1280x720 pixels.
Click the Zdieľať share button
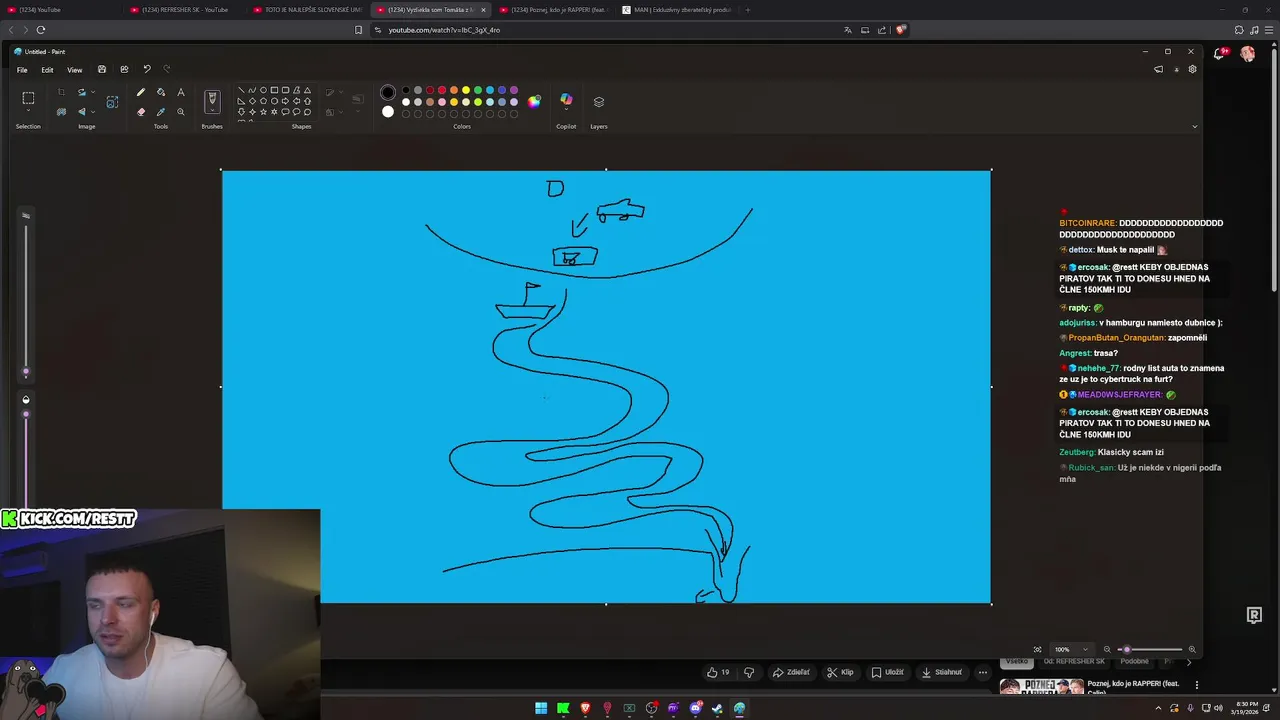pyautogui.click(x=791, y=672)
